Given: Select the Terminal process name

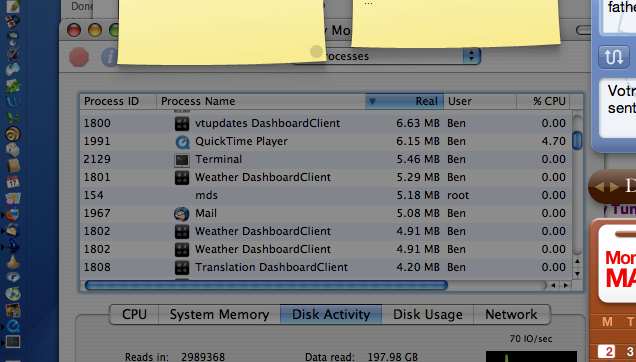Looking at the screenshot, I should [218, 159].
